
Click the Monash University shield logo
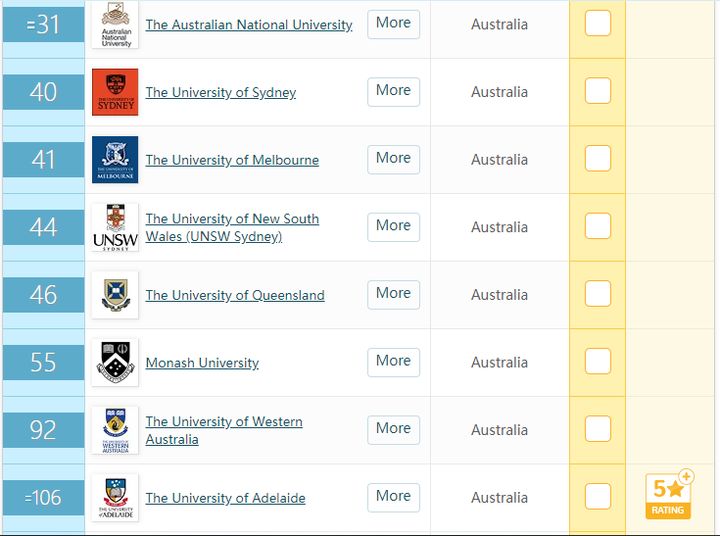coord(115,362)
